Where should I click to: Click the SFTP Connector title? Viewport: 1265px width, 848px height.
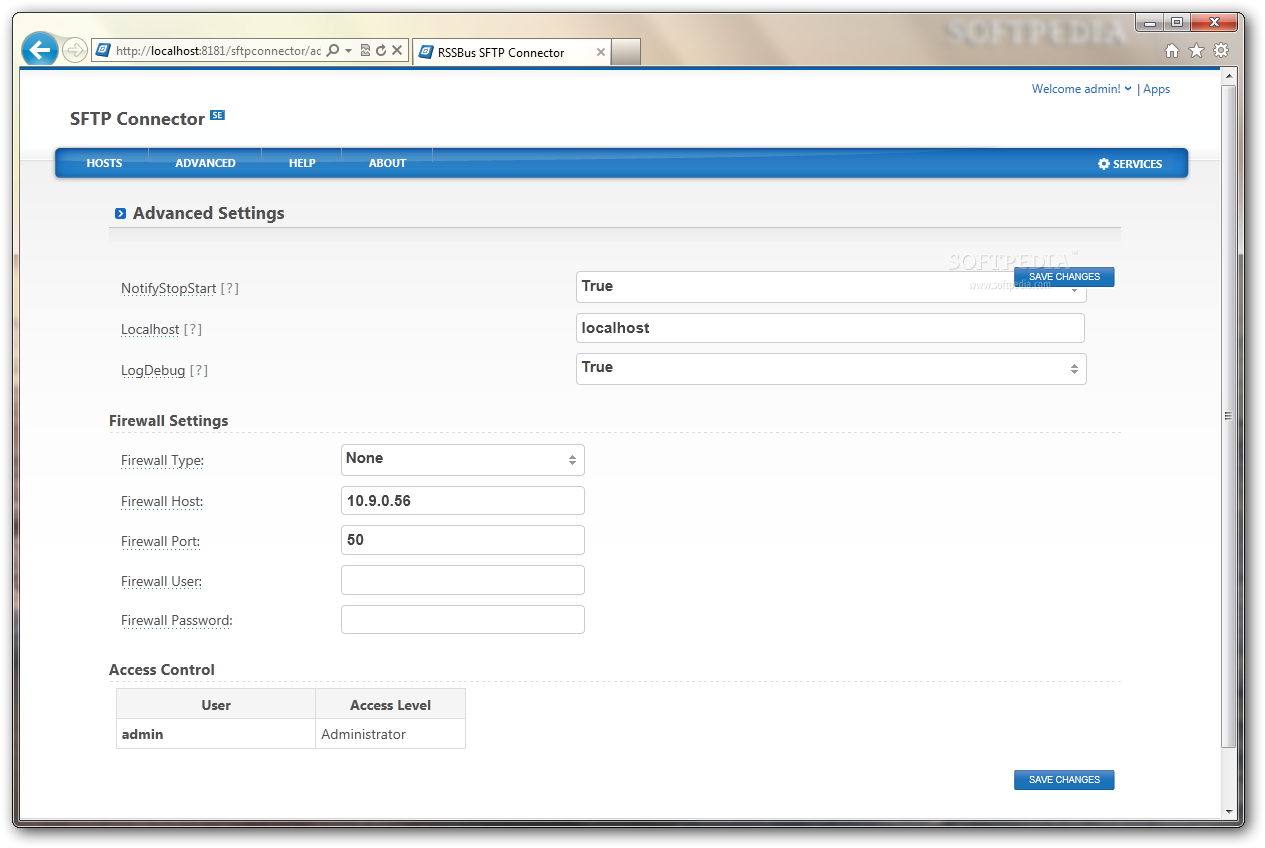coord(137,119)
